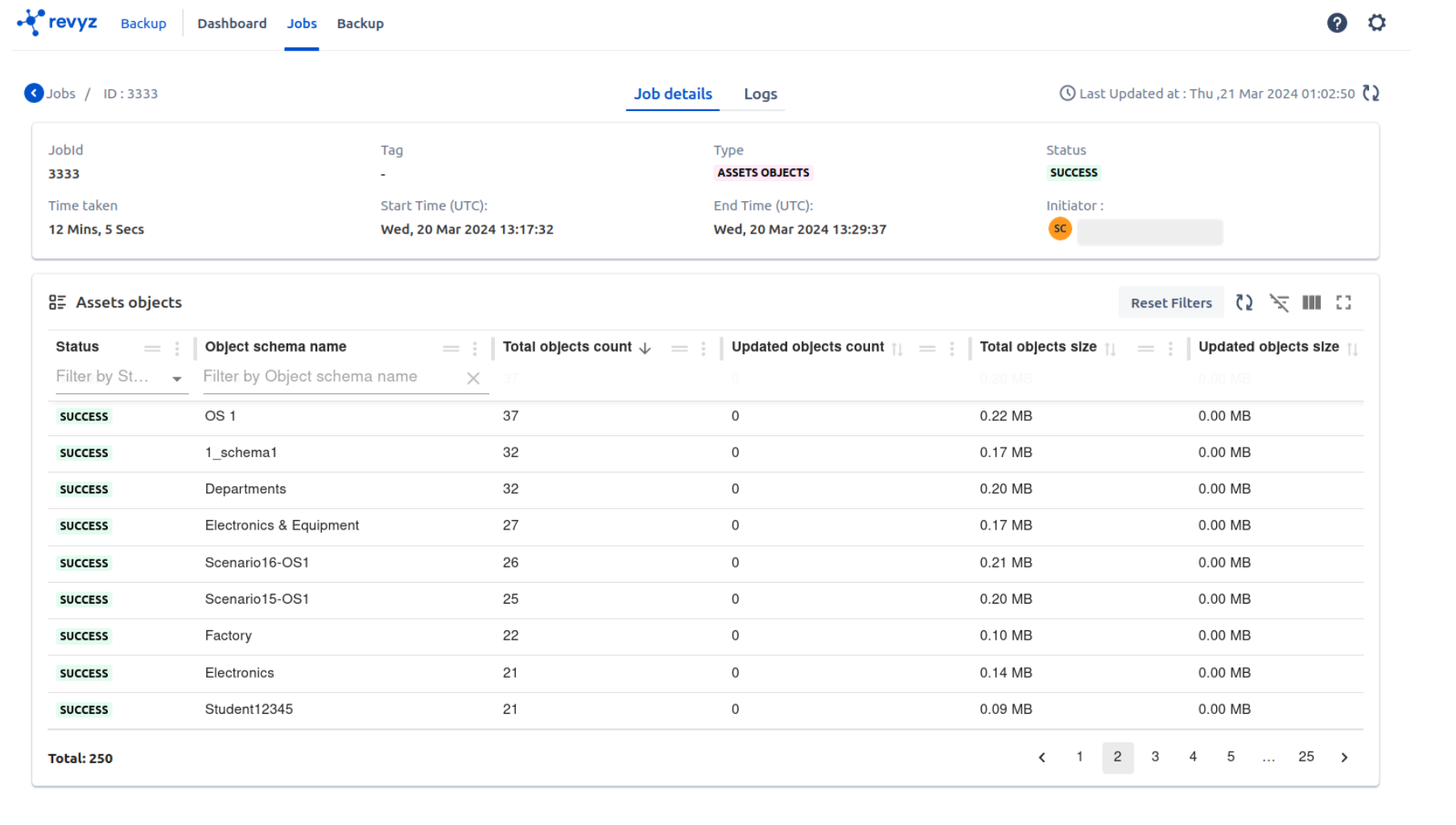Screen dimensions: 1456x825
Task: Grab the Object schema name drag handle
Action: click(451, 349)
